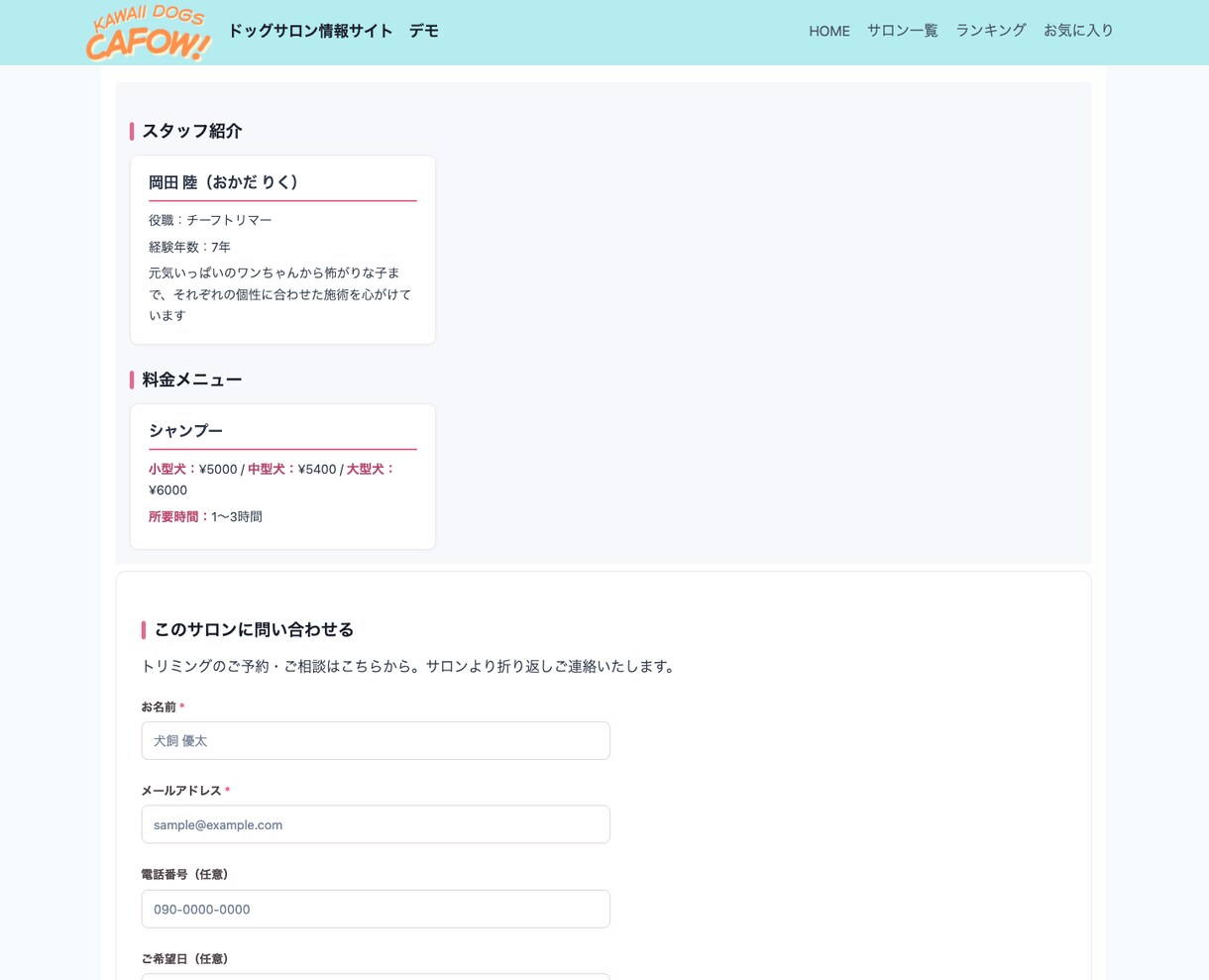
Task: Focus the お名前 input field
Action: [x=376, y=741]
